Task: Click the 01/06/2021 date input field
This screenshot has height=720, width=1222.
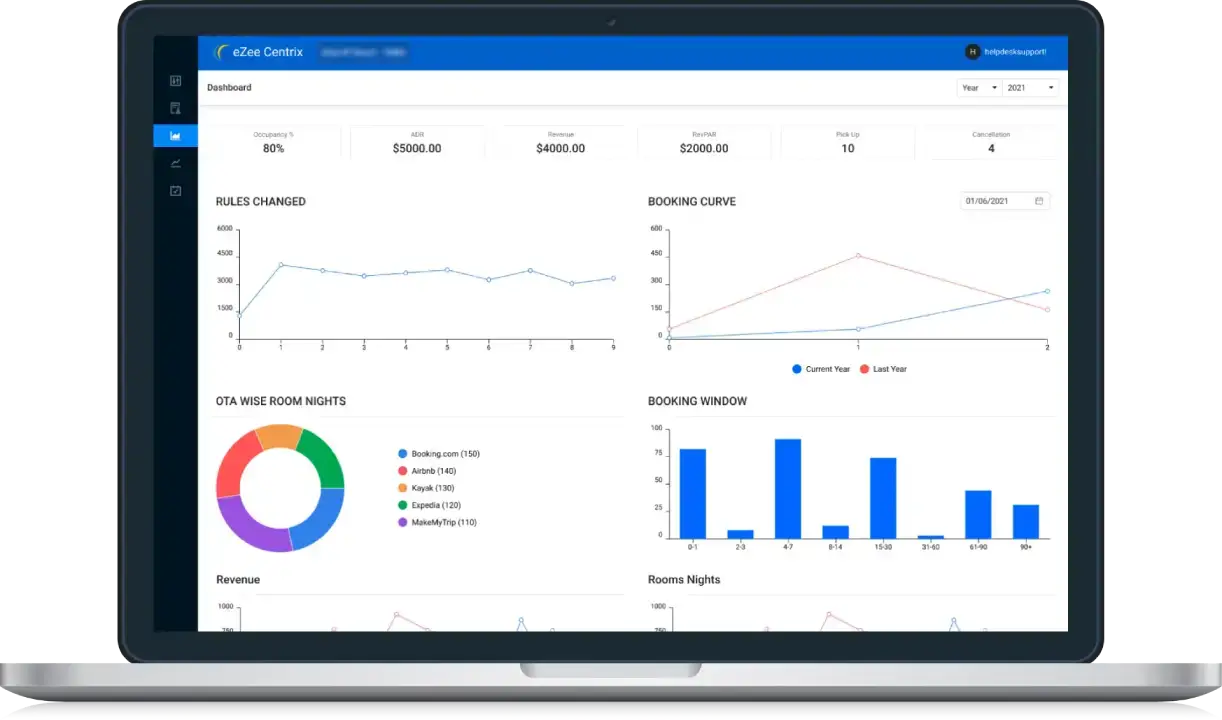Action: [994, 201]
